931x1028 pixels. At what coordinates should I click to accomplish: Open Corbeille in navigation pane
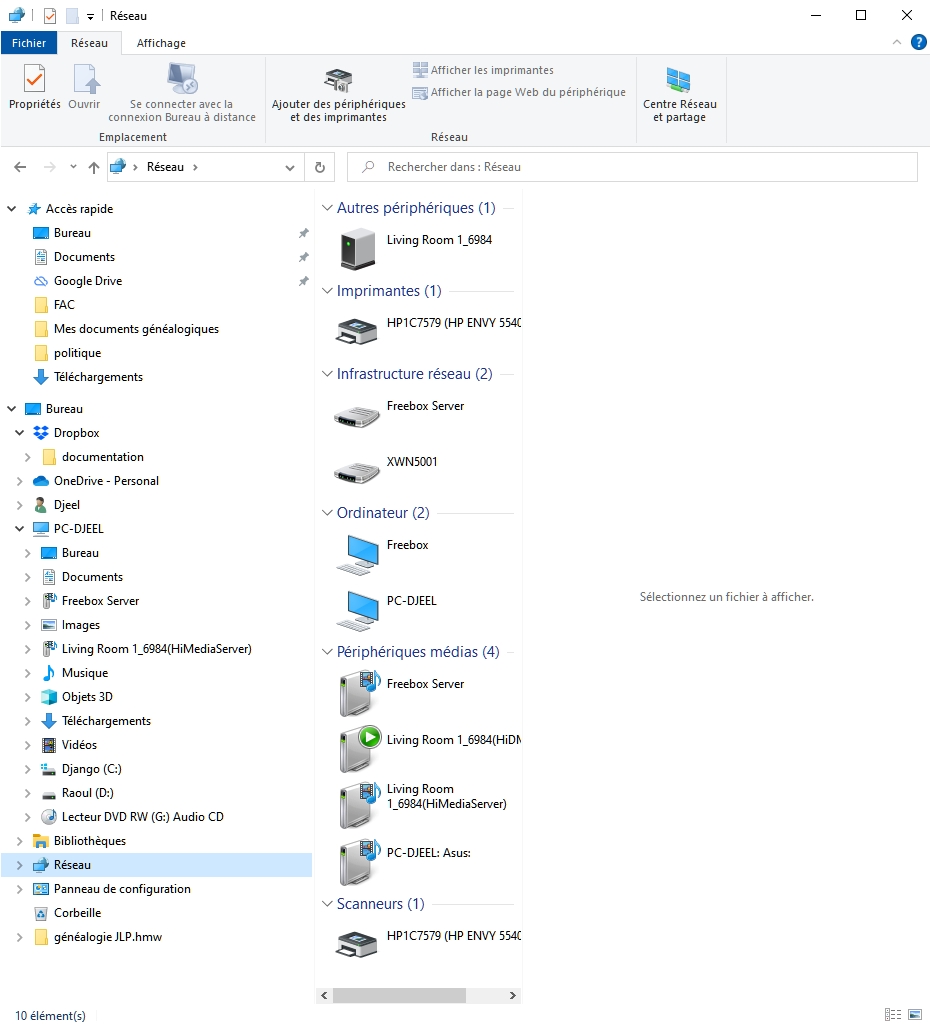pos(77,913)
